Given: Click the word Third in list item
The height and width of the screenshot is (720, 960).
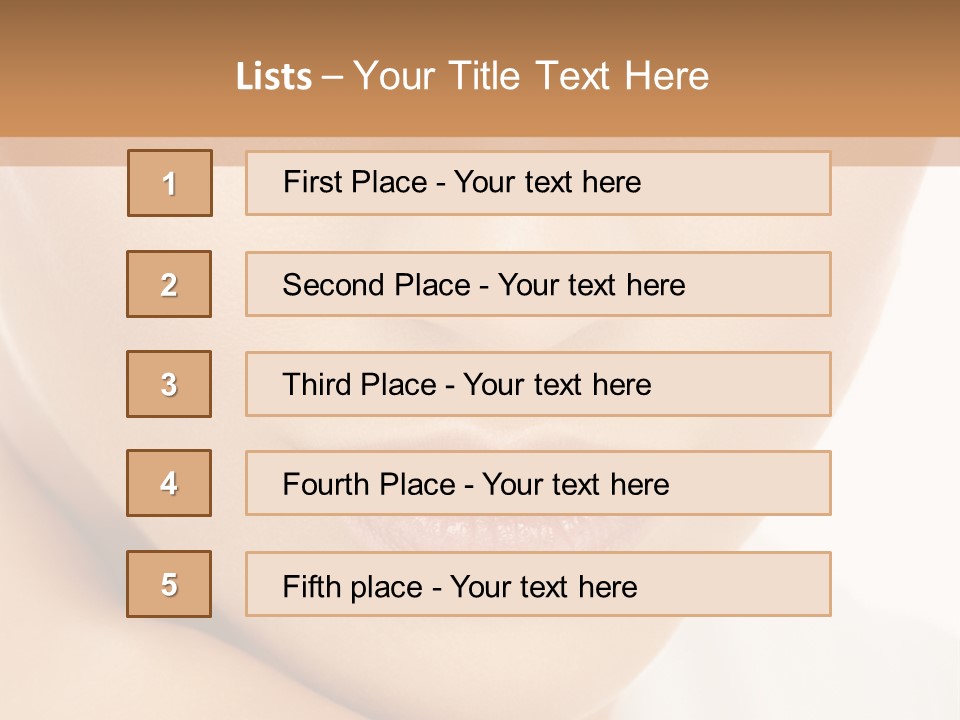Looking at the screenshot, I should point(317,384).
